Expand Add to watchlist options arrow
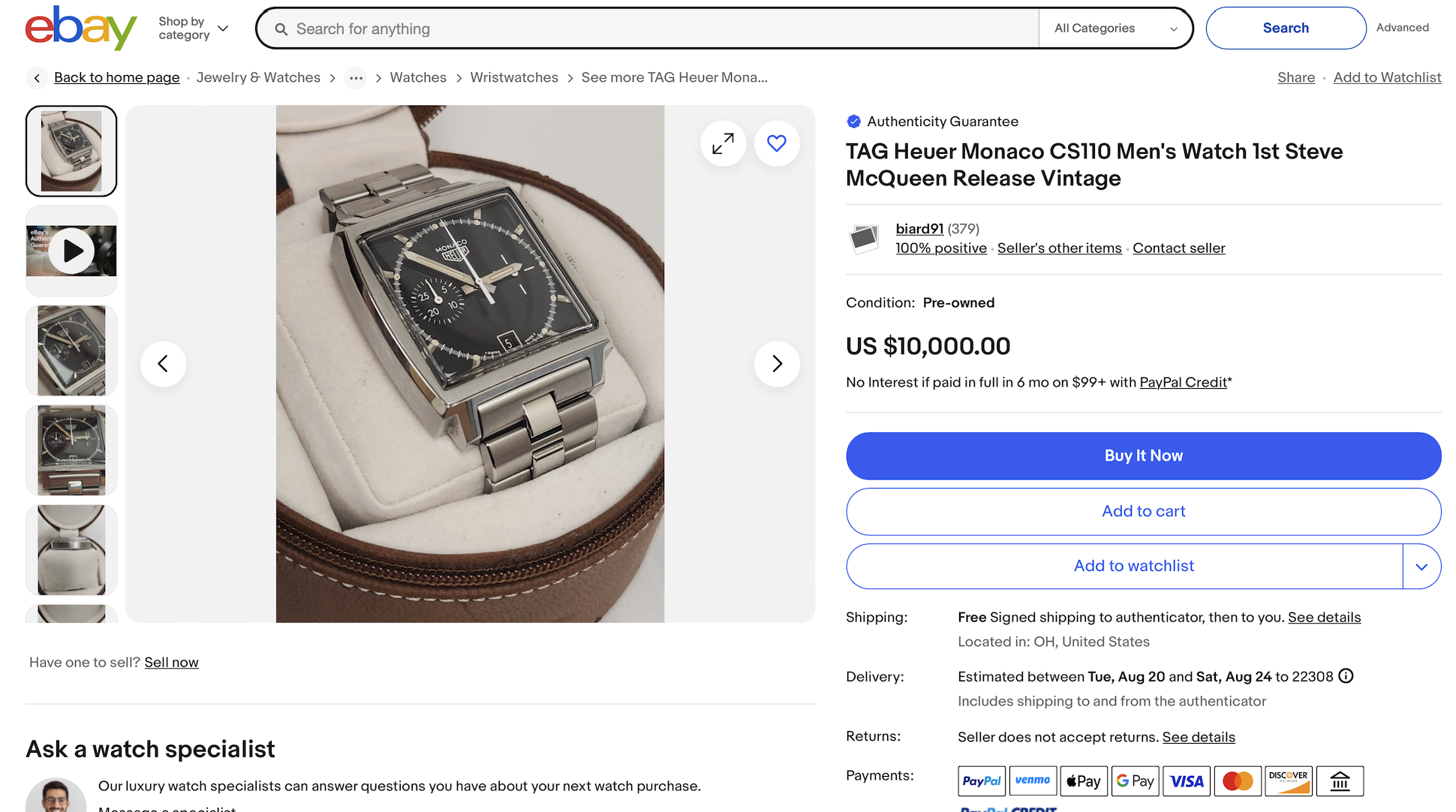The height and width of the screenshot is (812, 1456). click(x=1421, y=567)
